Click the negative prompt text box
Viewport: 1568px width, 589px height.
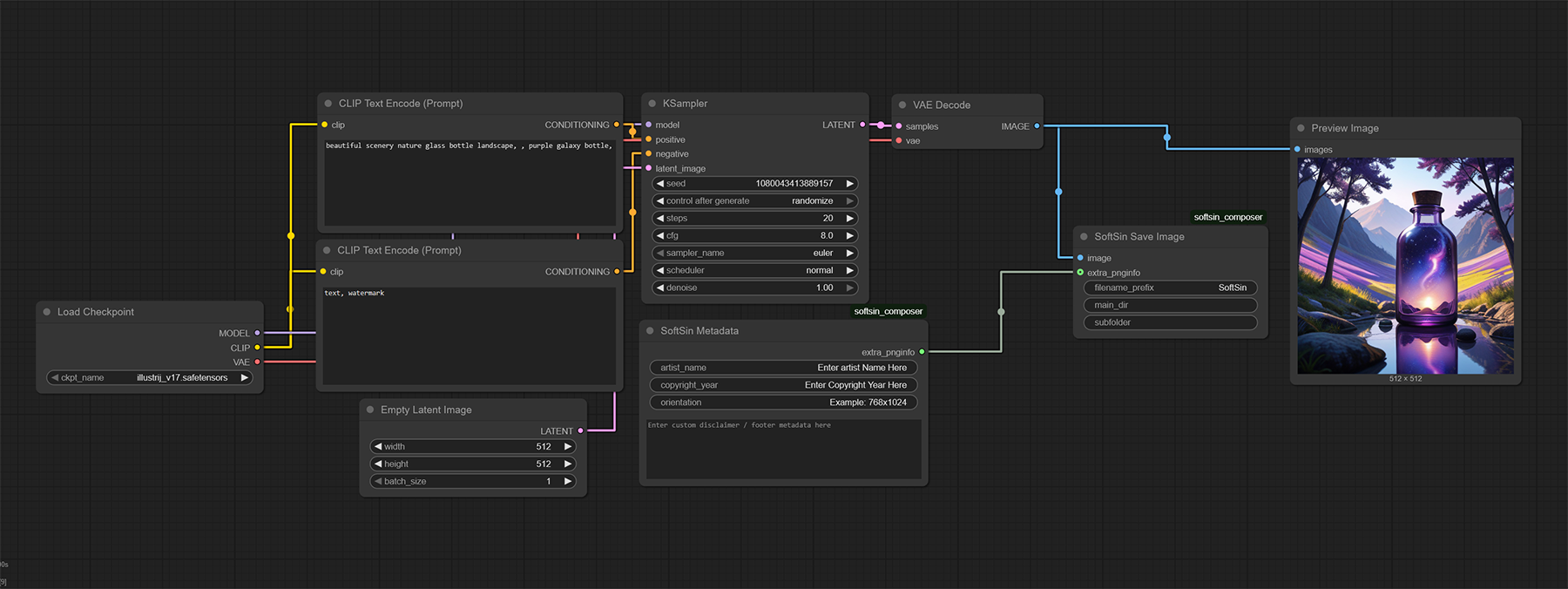tap(470, 335)
